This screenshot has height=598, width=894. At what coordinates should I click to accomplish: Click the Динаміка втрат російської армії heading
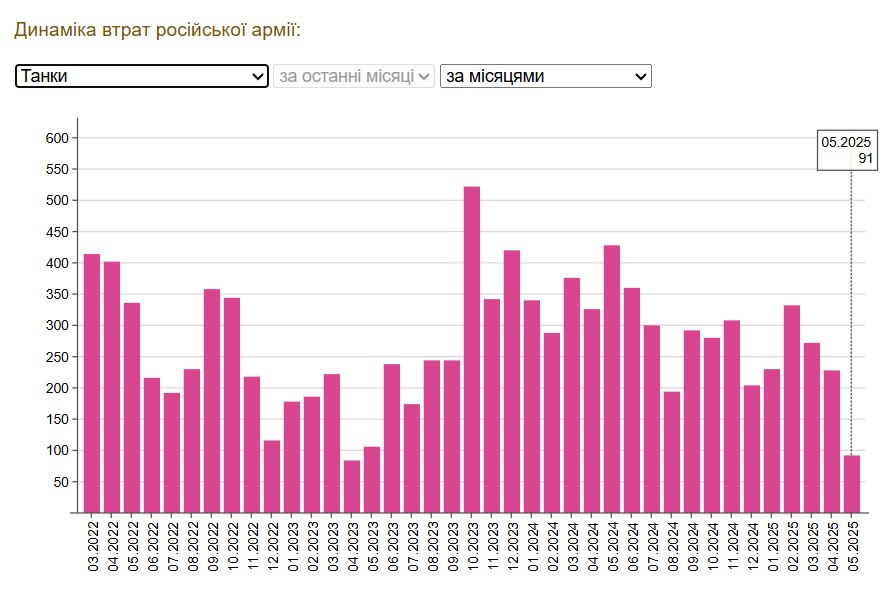pos(157,30)
